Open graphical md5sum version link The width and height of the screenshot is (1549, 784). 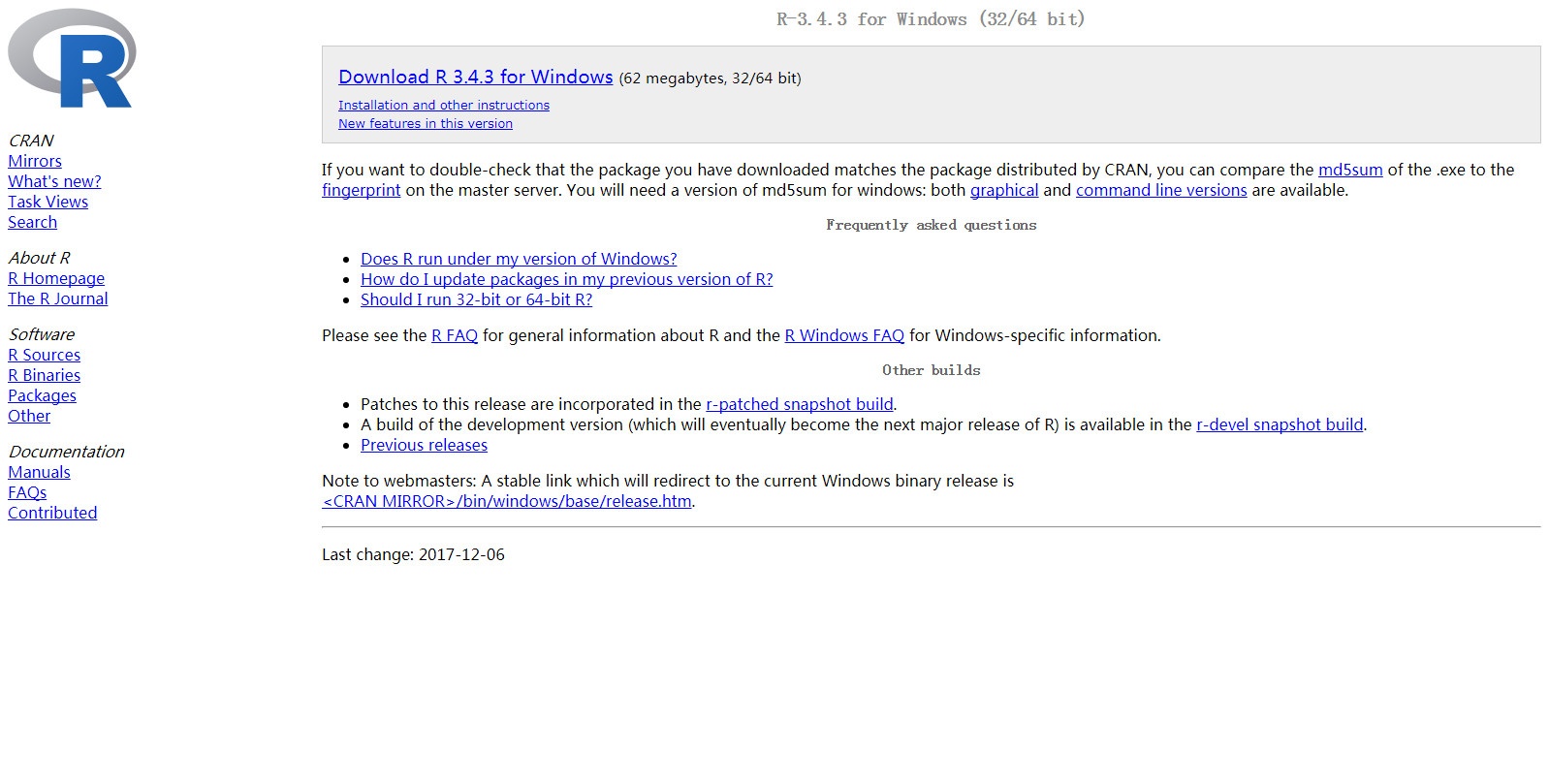[x=1004, y=190]
